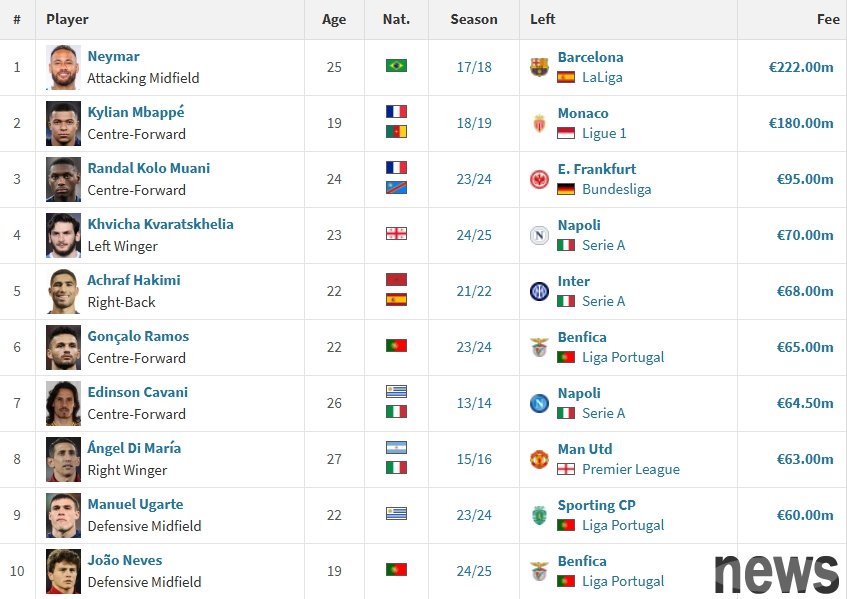This screenshot has height=599, width=847.
Task: Click the Manchester United crest icon
Action: point(539,459)
